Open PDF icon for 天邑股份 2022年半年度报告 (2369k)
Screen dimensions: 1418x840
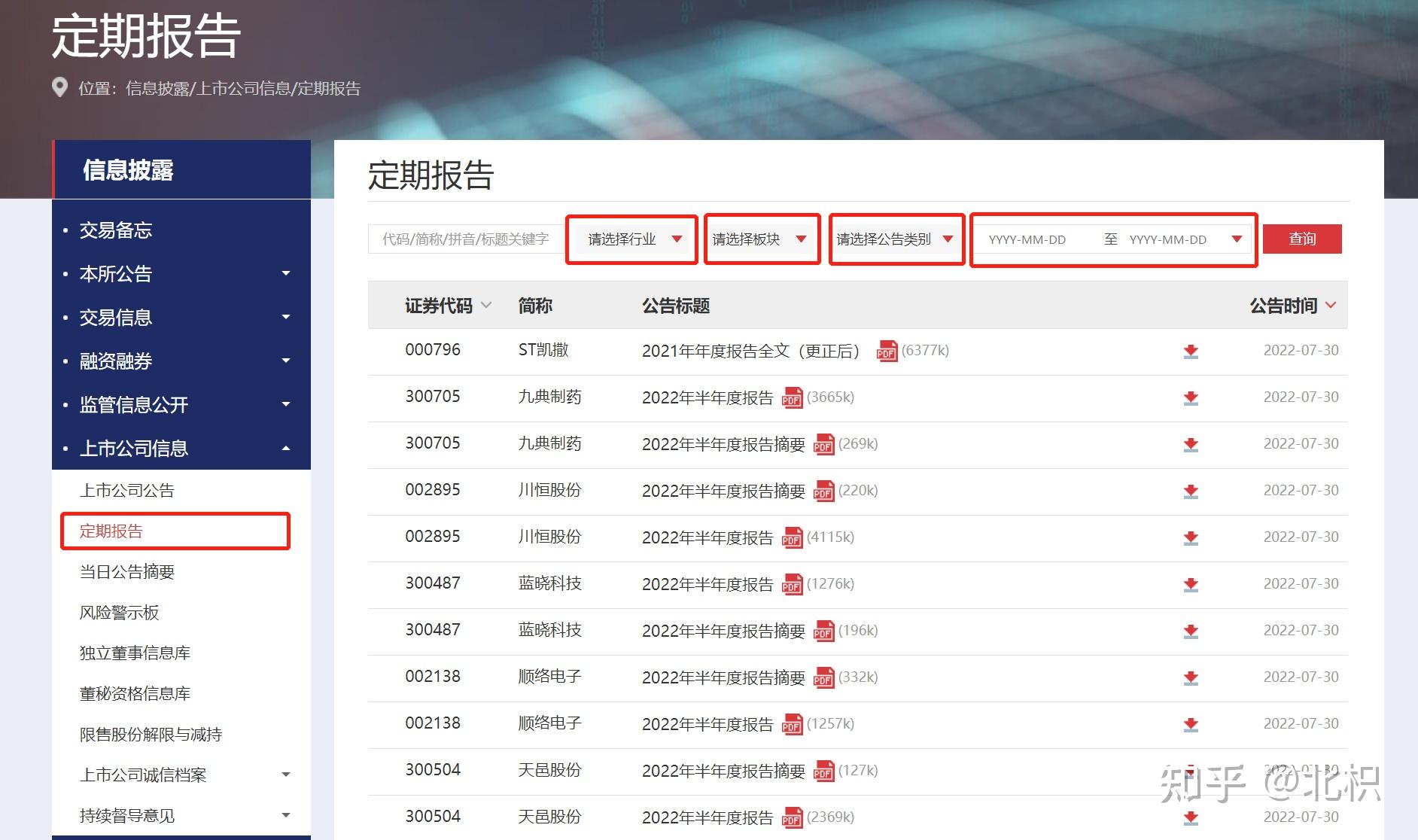792,817
